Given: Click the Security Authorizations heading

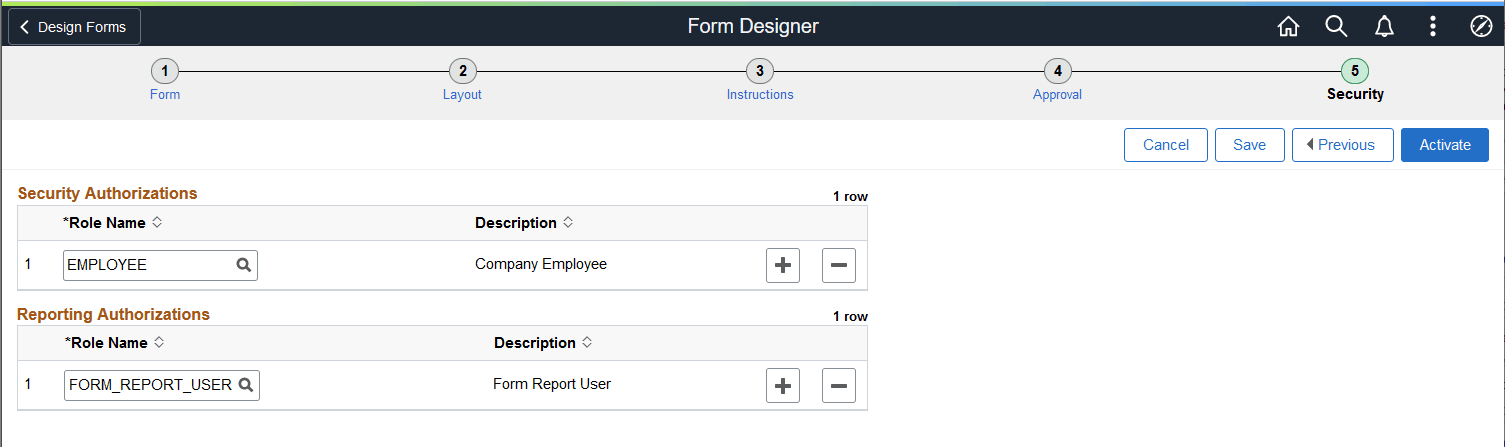Looking at the screenshot, I should tap(108, 193).
